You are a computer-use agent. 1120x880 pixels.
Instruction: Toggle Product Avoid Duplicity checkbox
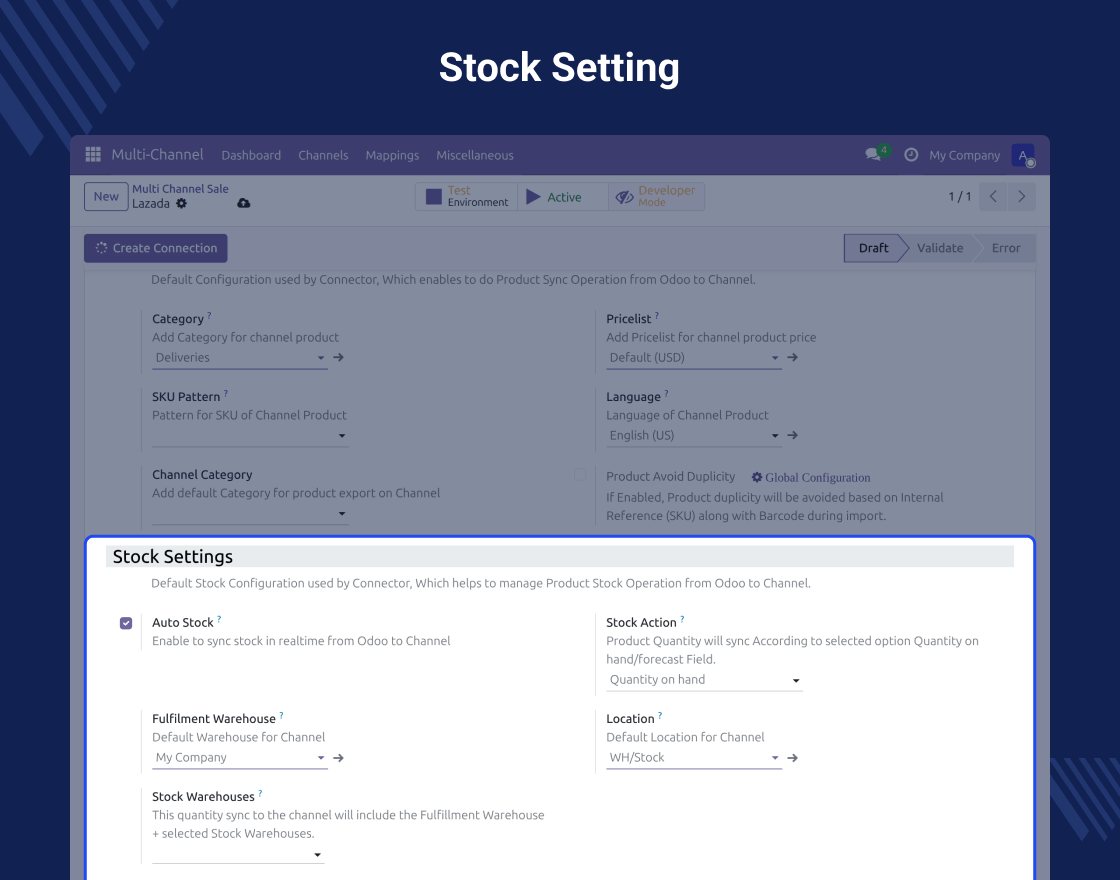point(580,475)
